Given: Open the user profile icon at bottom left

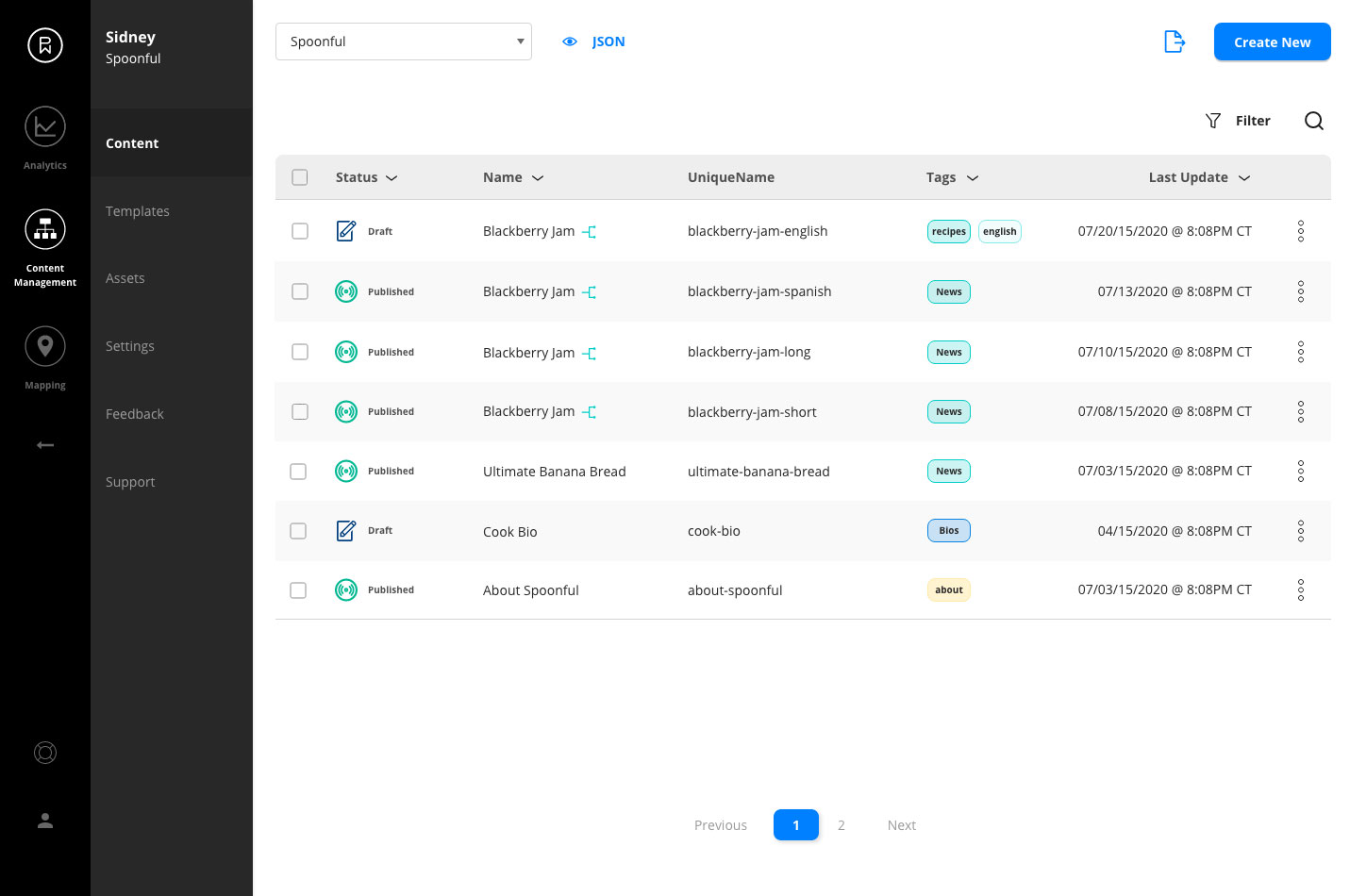Looking at the screenshot, I should tap(44, 821).
